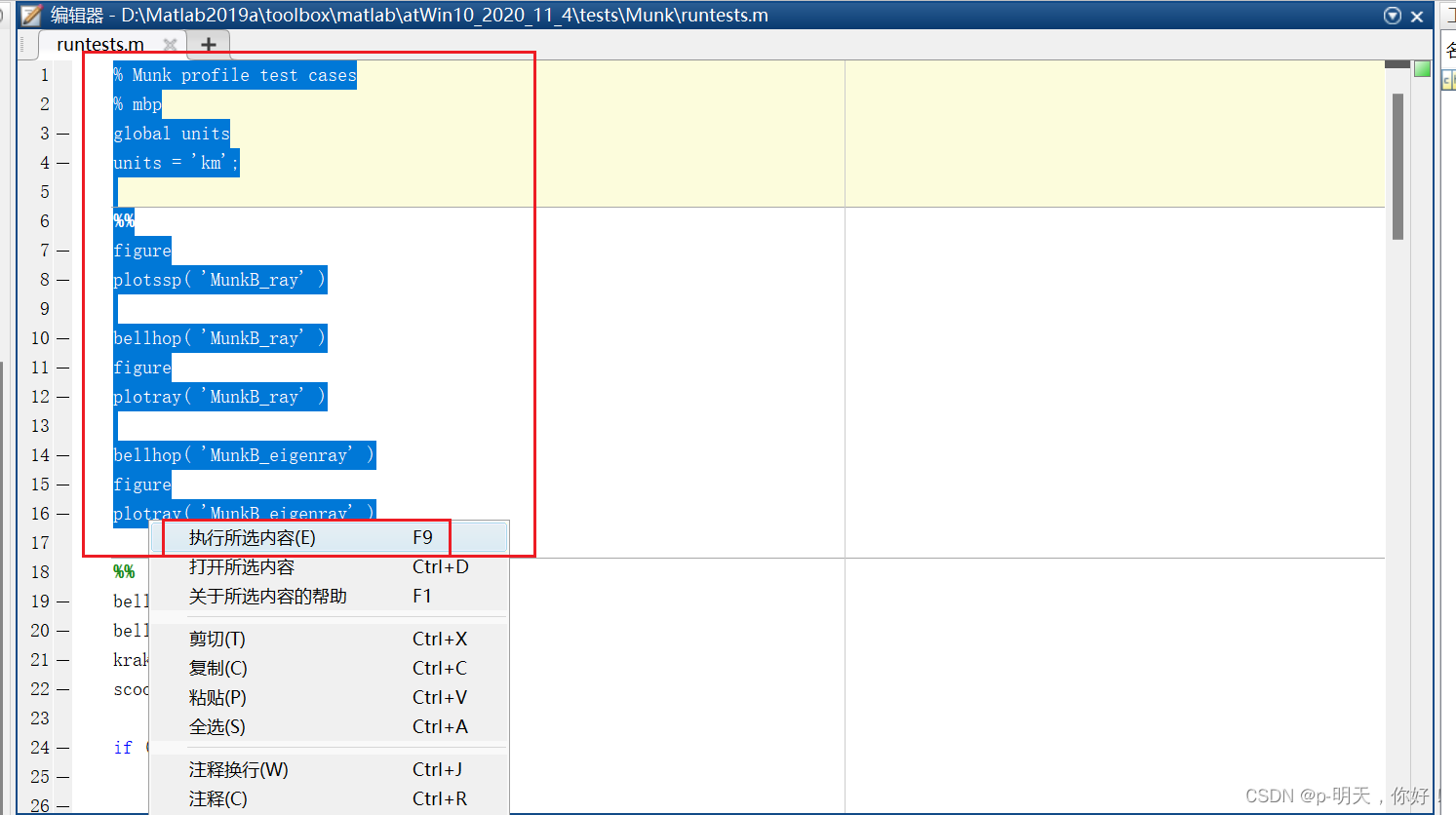Viewport: 1456px width, 815px height.
Task: Click the green %% marker on line 18
Action: [124, 572]
